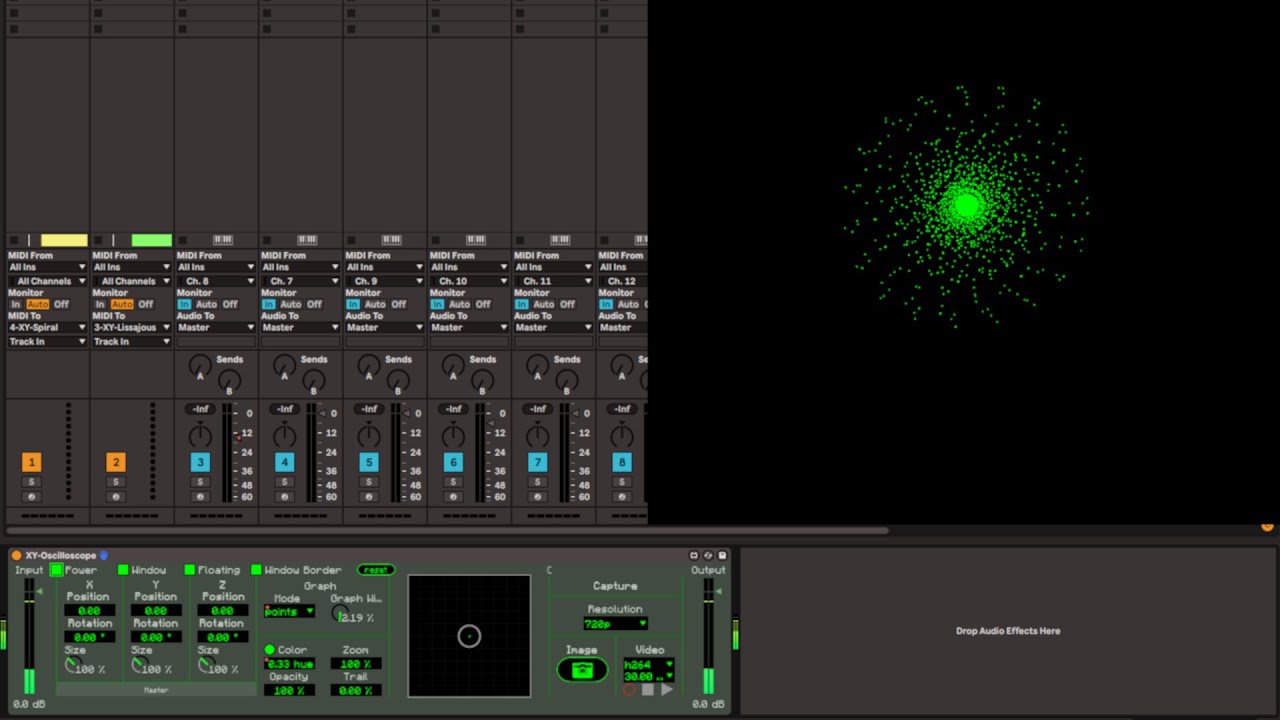The image size is (1280, 720).
Task: Open the Resolution dropdown showing 720p
Action: (x=615, y=624)
